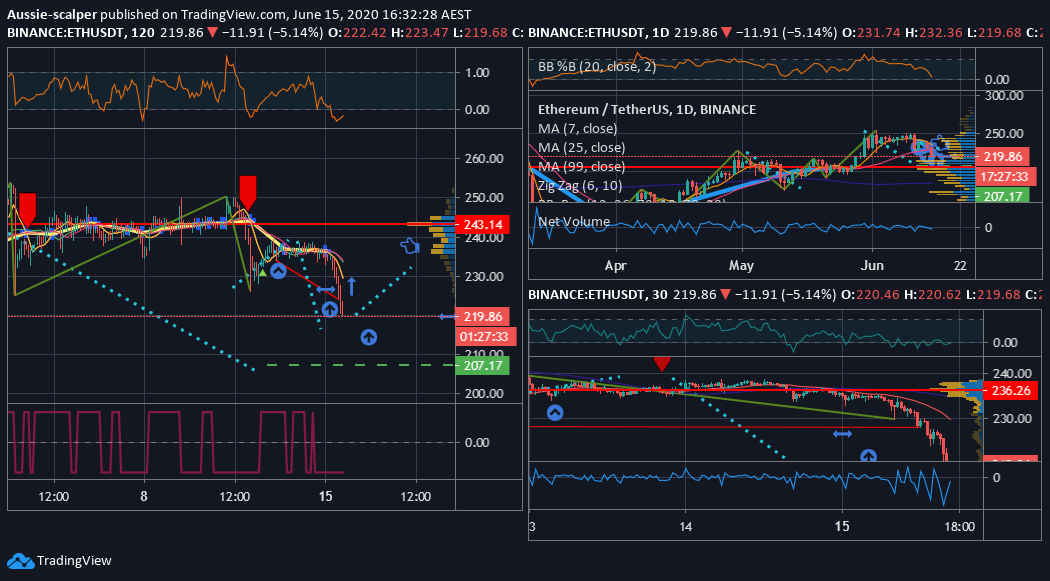Click the BINANCE:ETHUSDT, 120 symbol header

tap(81, 32)
